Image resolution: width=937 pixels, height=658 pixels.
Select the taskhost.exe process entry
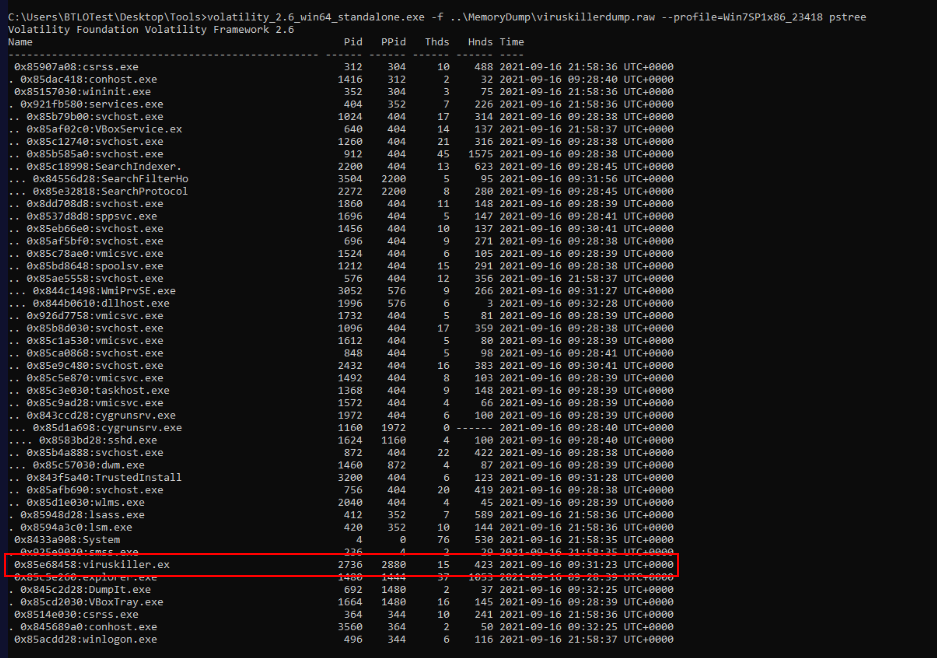[x=98, y=391]
